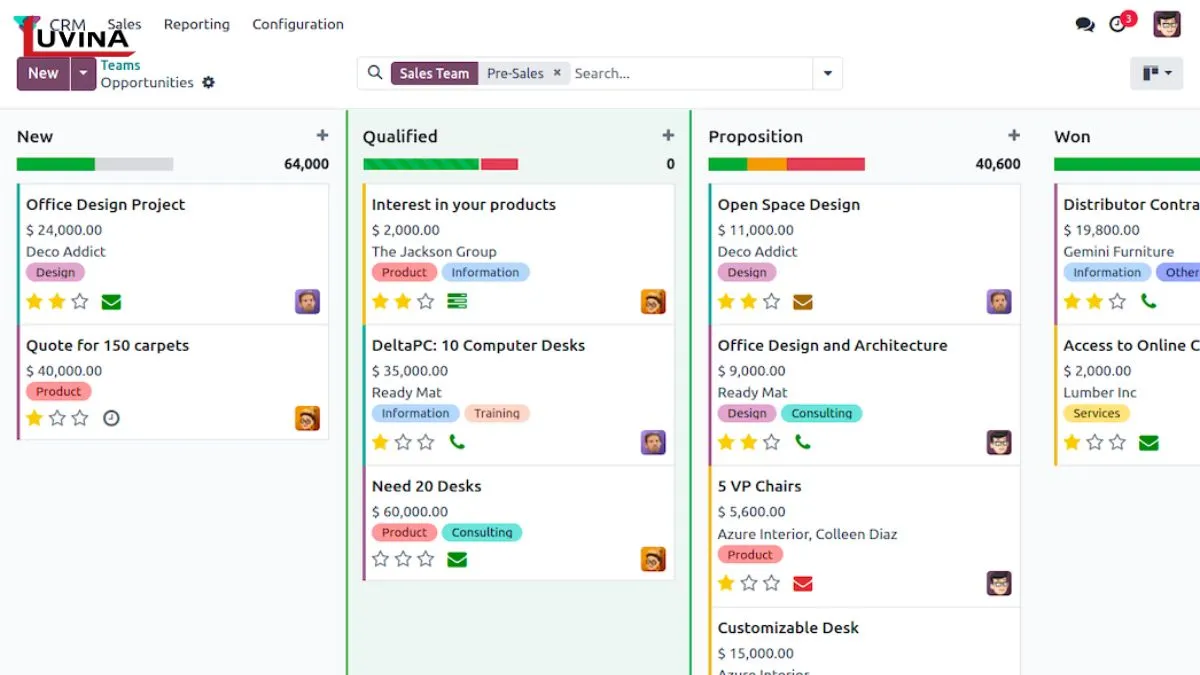The width and height of the screenshot is (1200, 675).
Task: Open activities clock icon with badge
Action: (1118, 24)
